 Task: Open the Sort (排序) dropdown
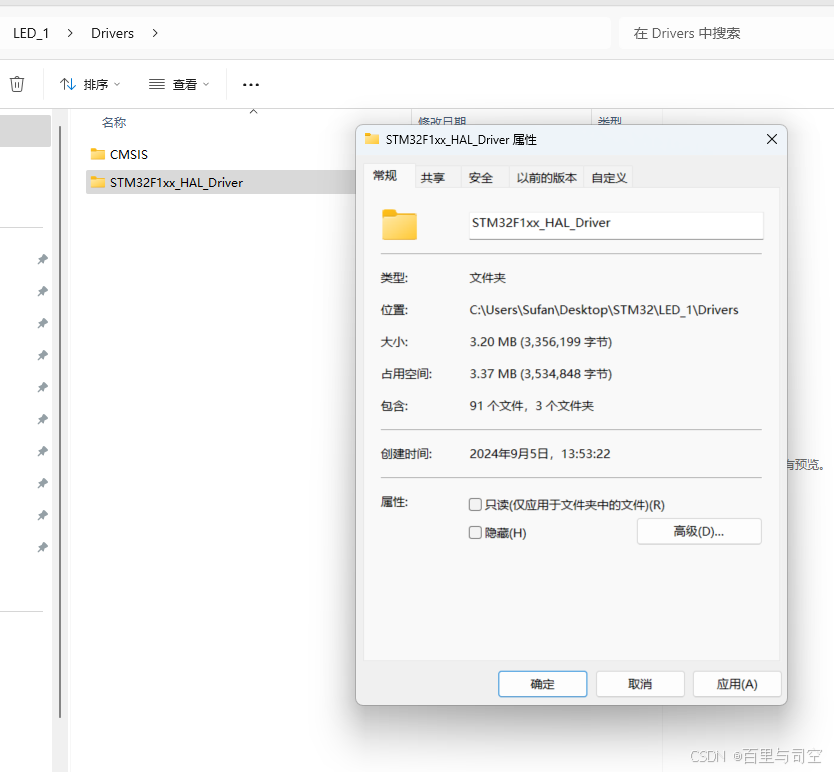click(90, 84)
